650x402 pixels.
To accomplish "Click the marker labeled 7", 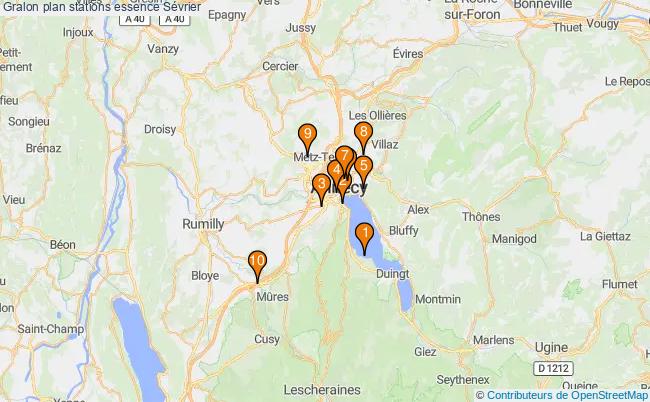I will [x=344, y=161].
